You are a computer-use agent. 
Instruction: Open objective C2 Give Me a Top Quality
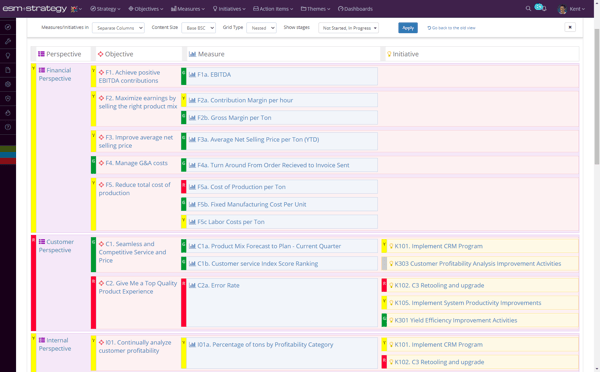[x=138, y=287]
